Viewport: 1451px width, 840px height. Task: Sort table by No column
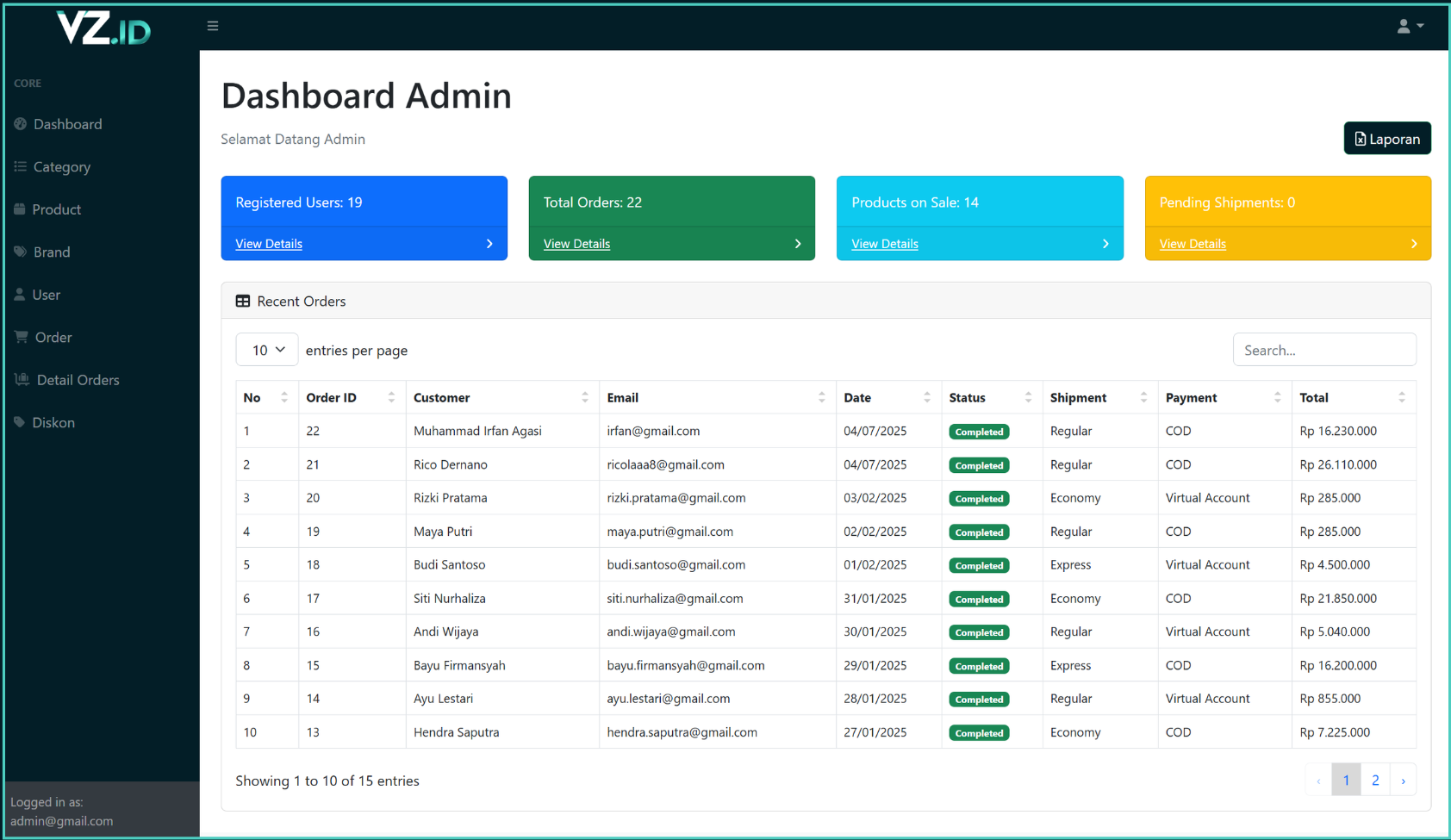[x=267, y=397]
